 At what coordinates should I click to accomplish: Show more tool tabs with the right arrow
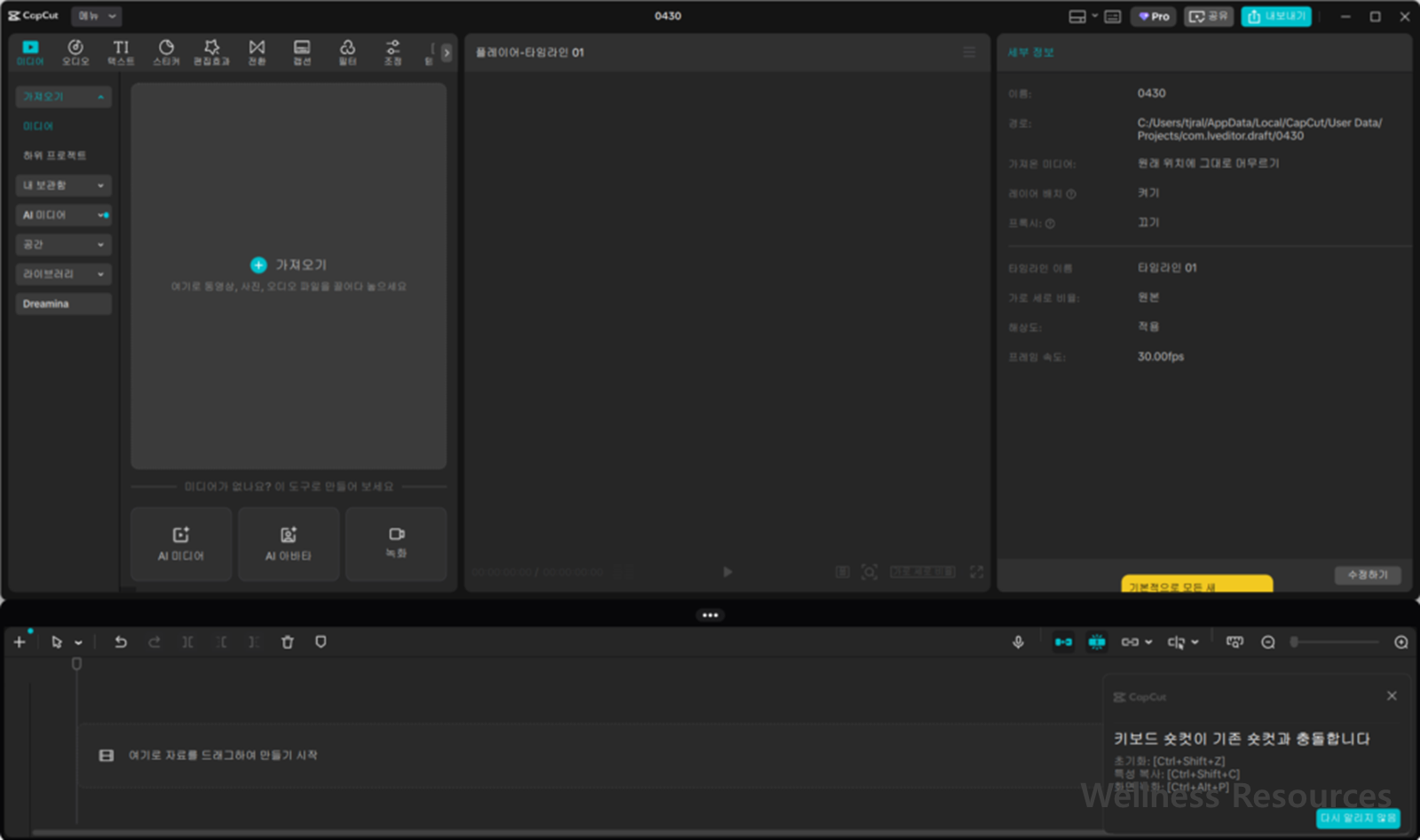446,52
